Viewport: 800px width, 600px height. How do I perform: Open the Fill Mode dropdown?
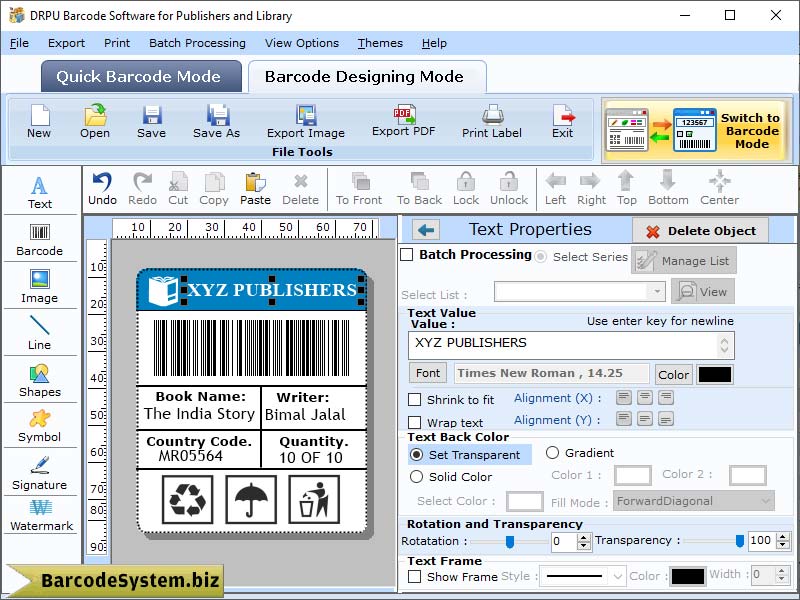tap(766, 501)
